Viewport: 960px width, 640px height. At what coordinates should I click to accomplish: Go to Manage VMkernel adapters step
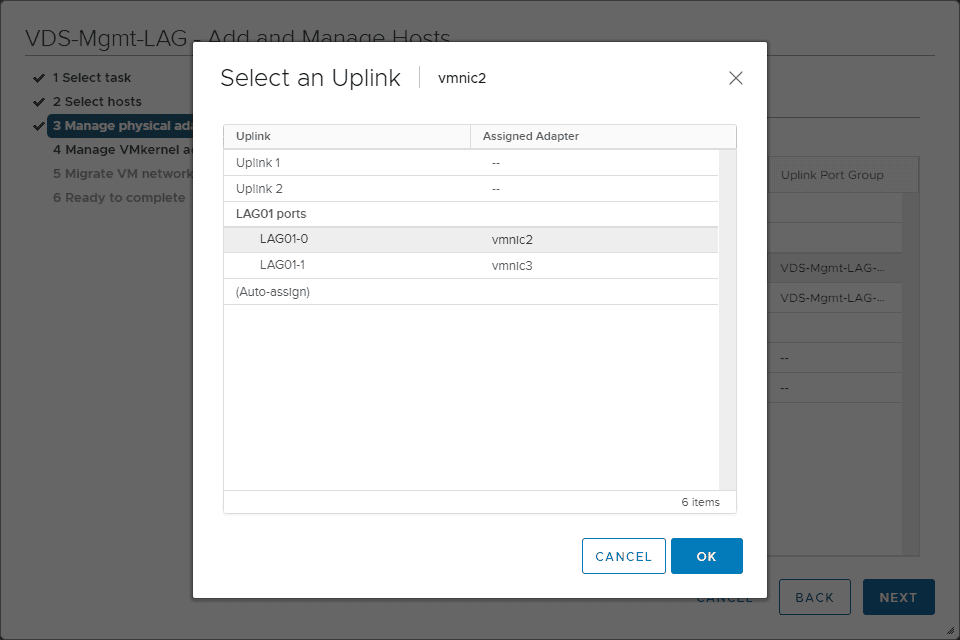point(122,150)
